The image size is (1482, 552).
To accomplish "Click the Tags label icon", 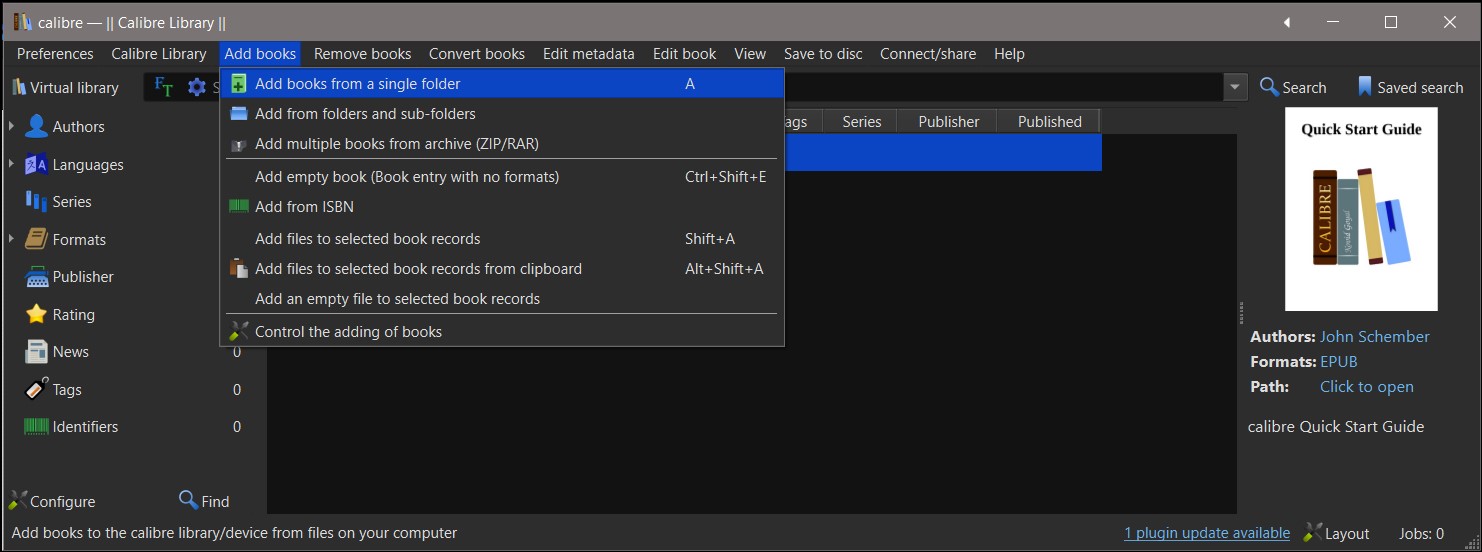I will click(x=36, y=389).
